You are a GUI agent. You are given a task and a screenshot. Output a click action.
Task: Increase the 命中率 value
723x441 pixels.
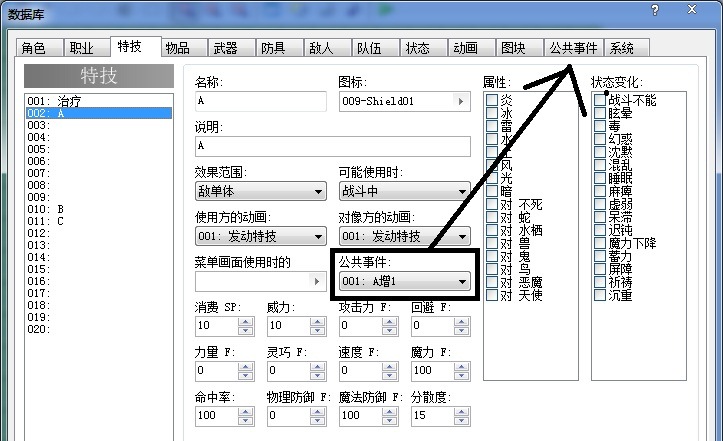[246, 411]
